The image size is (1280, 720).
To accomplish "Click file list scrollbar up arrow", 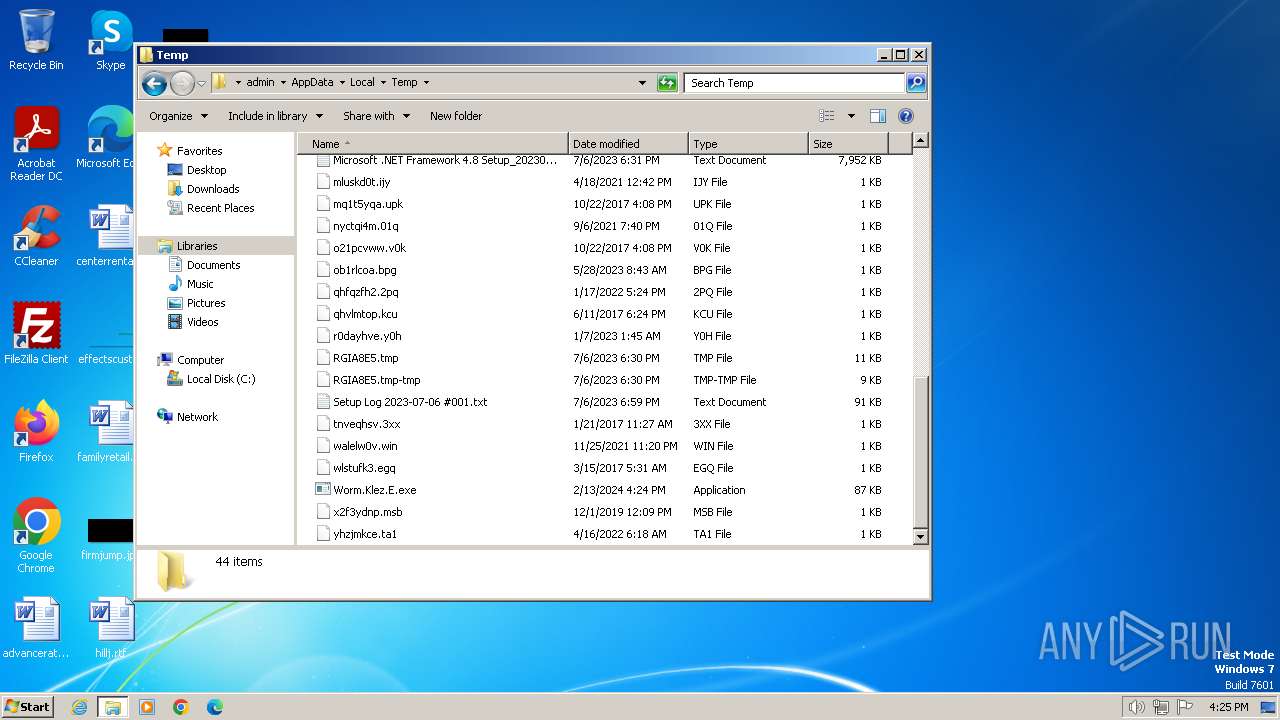I will coord(921,141).
